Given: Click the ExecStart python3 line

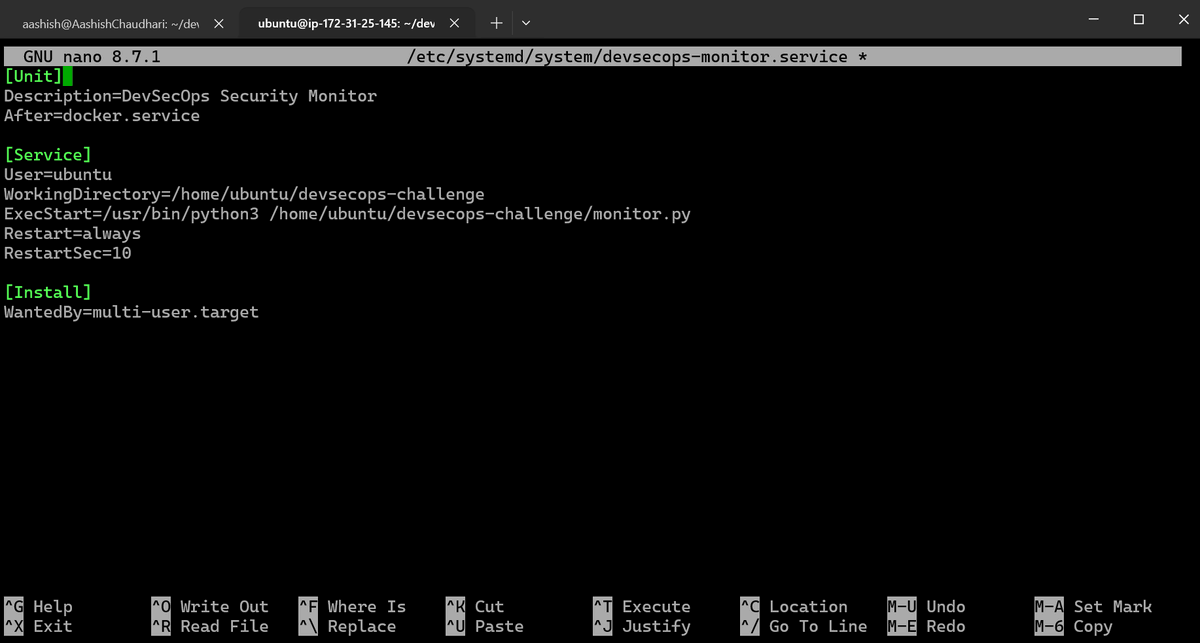Looking at the screenshot, I should point(347,214).
